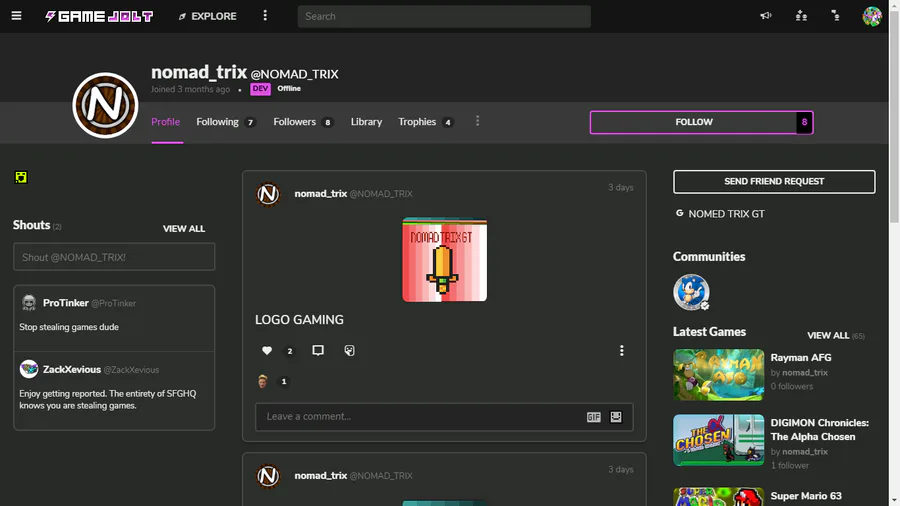Open the NOMED TRIX GT Google link
The width and height of the screenshot is (900, 506).
pos(720,214)
